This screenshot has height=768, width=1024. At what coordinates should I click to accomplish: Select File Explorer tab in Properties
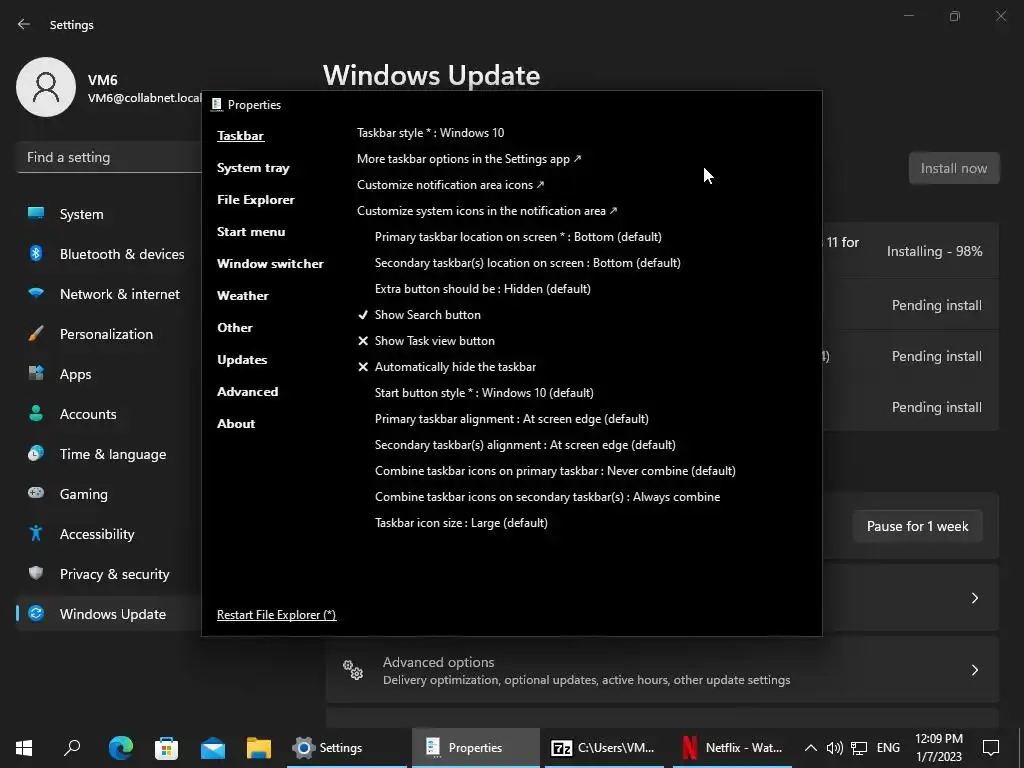255,200
